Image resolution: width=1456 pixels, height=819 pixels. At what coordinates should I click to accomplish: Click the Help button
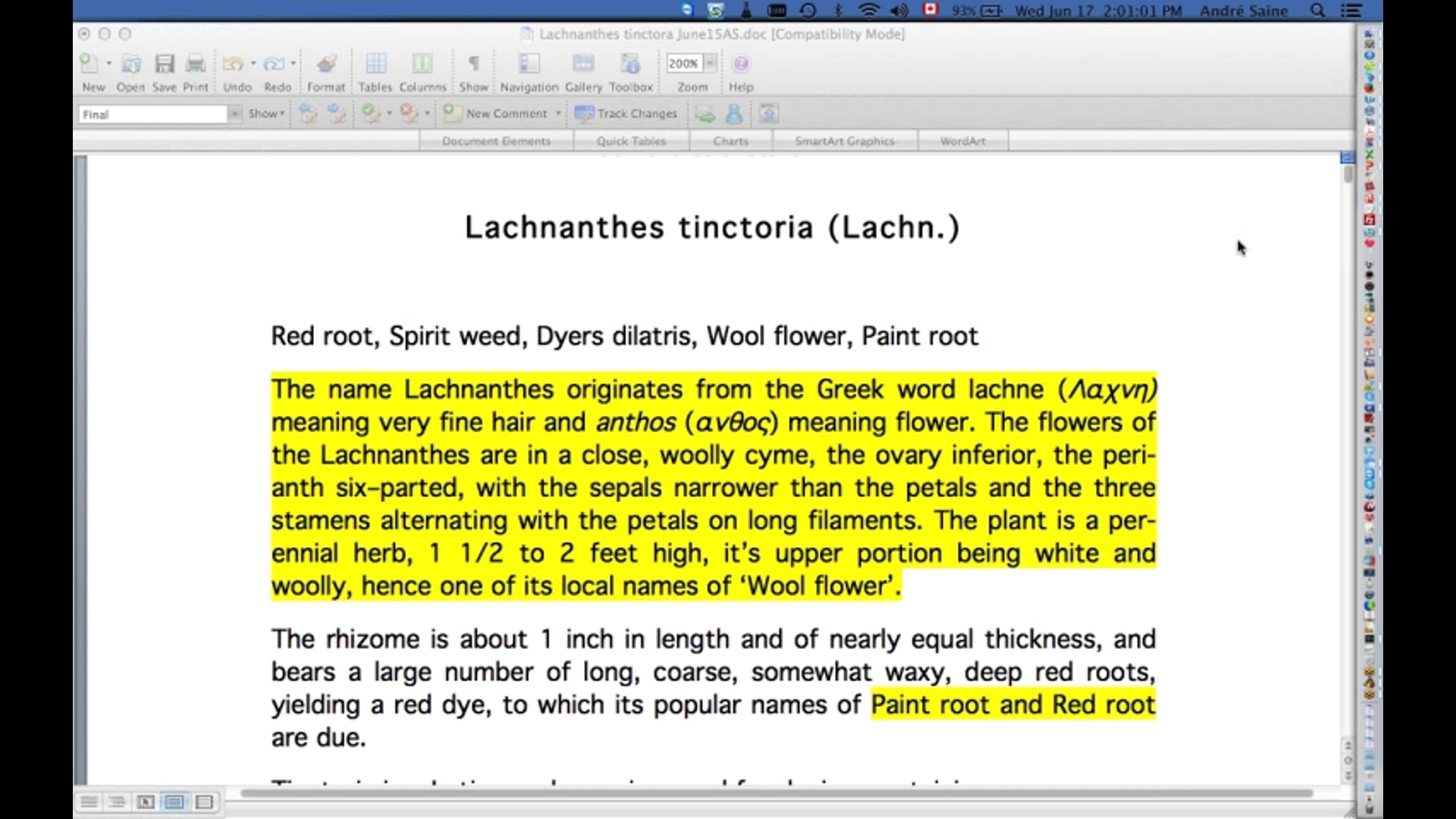741,64
